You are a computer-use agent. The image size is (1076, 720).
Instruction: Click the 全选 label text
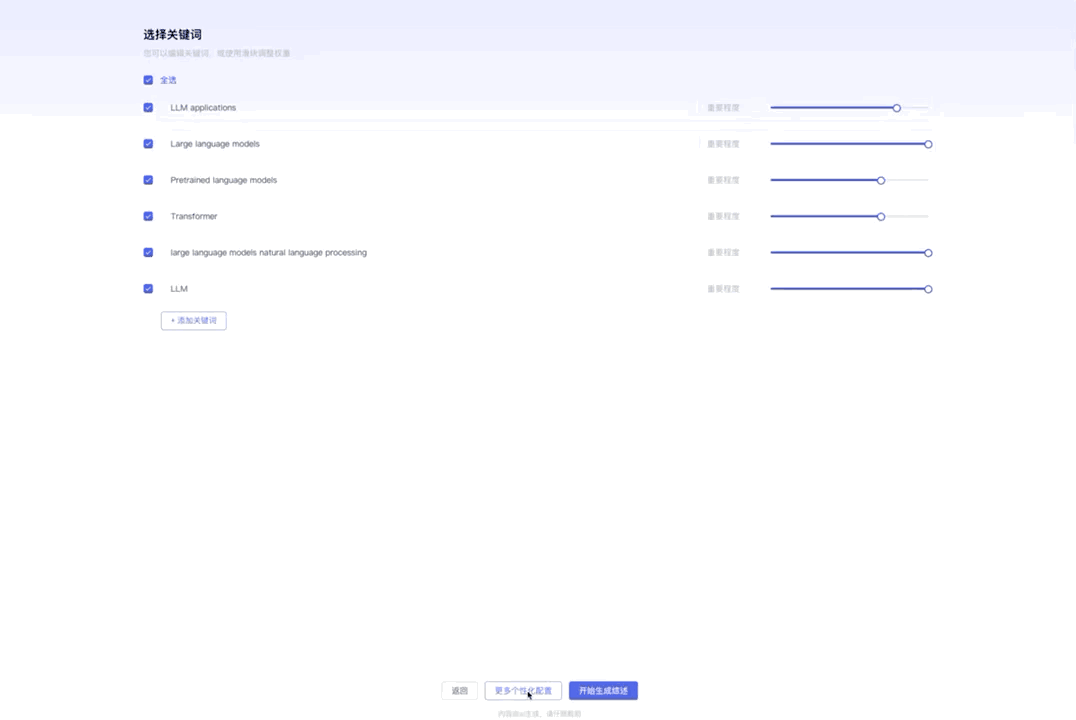168,80
